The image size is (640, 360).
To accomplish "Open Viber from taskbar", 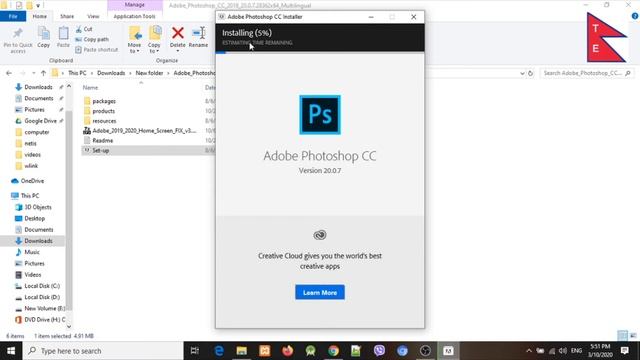I will point(379,351).
